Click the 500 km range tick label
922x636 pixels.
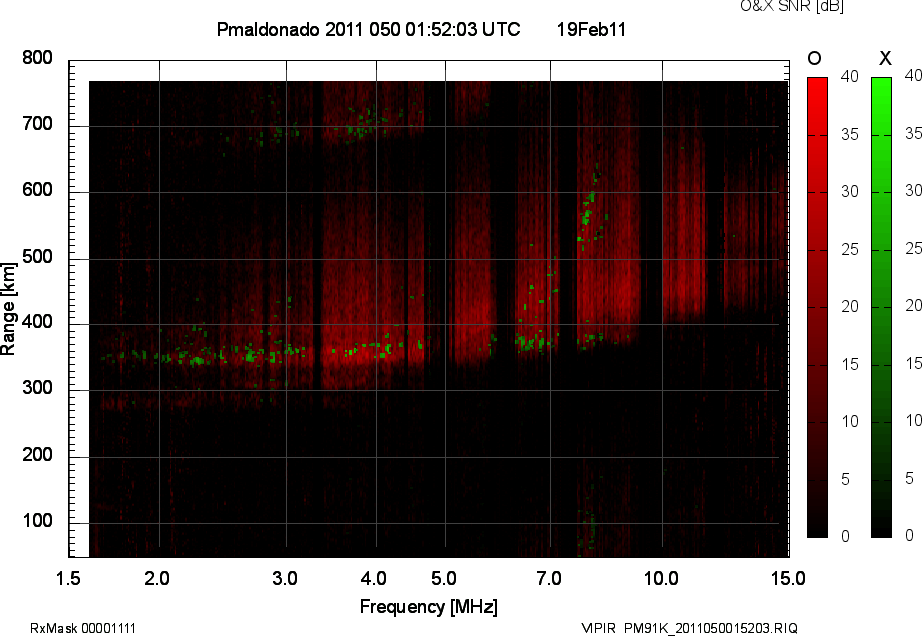click(38, 257)
